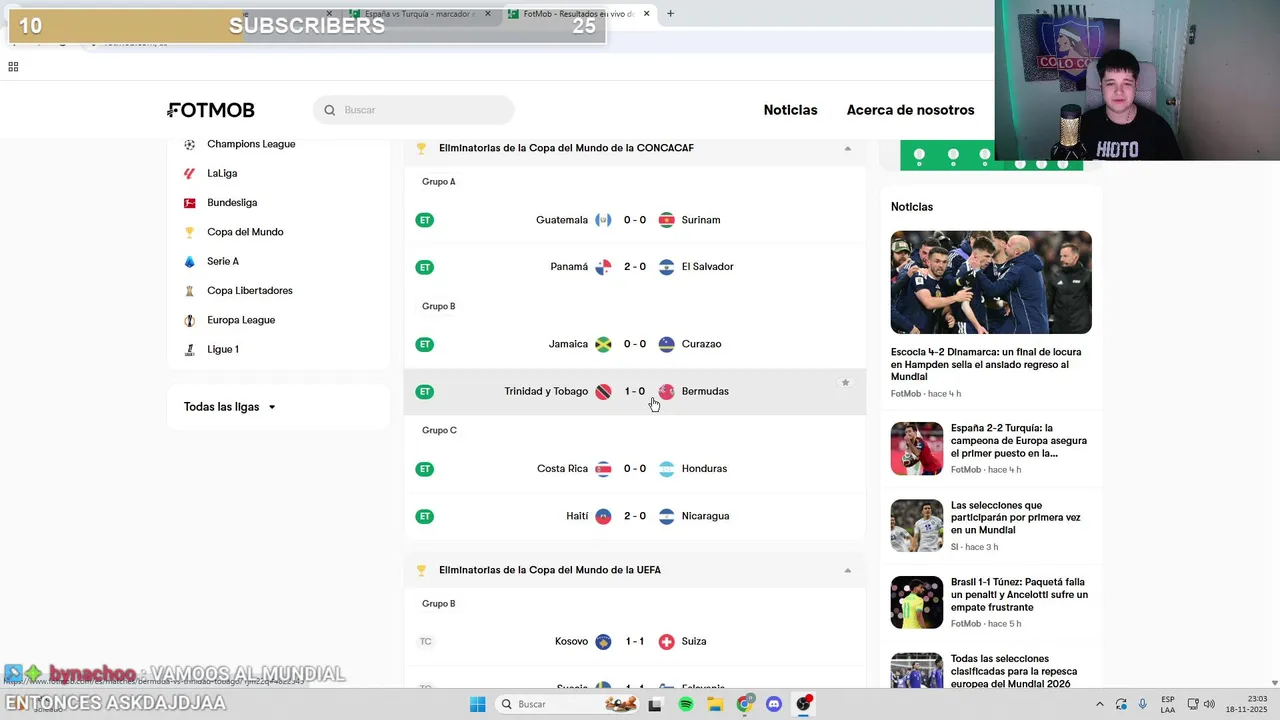Click the Kosovo flag icon
This screenshot has width=1280, height=720.
point(603,641)
